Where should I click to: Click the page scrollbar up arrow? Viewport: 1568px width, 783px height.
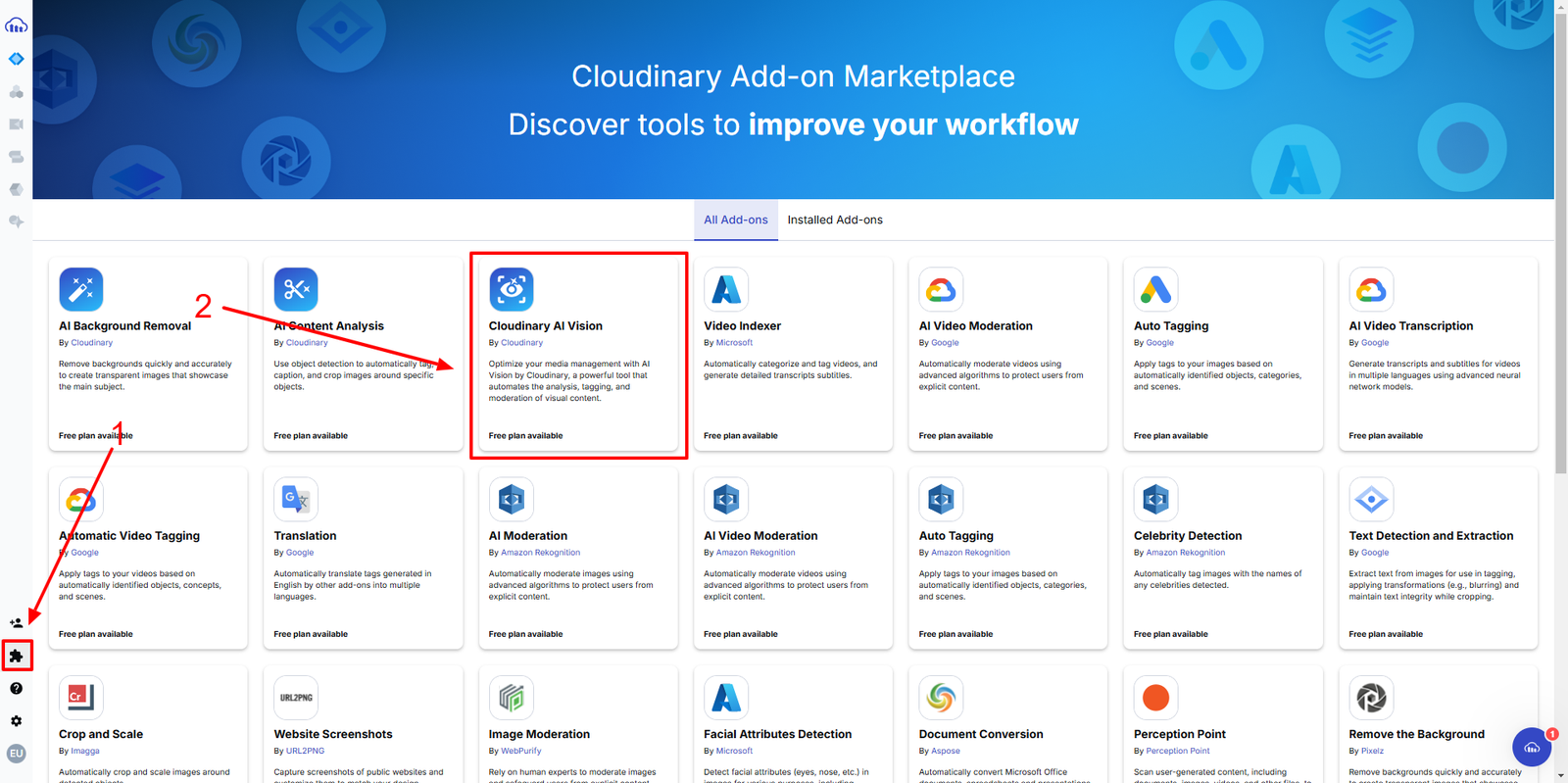(x=1560, y=7)
